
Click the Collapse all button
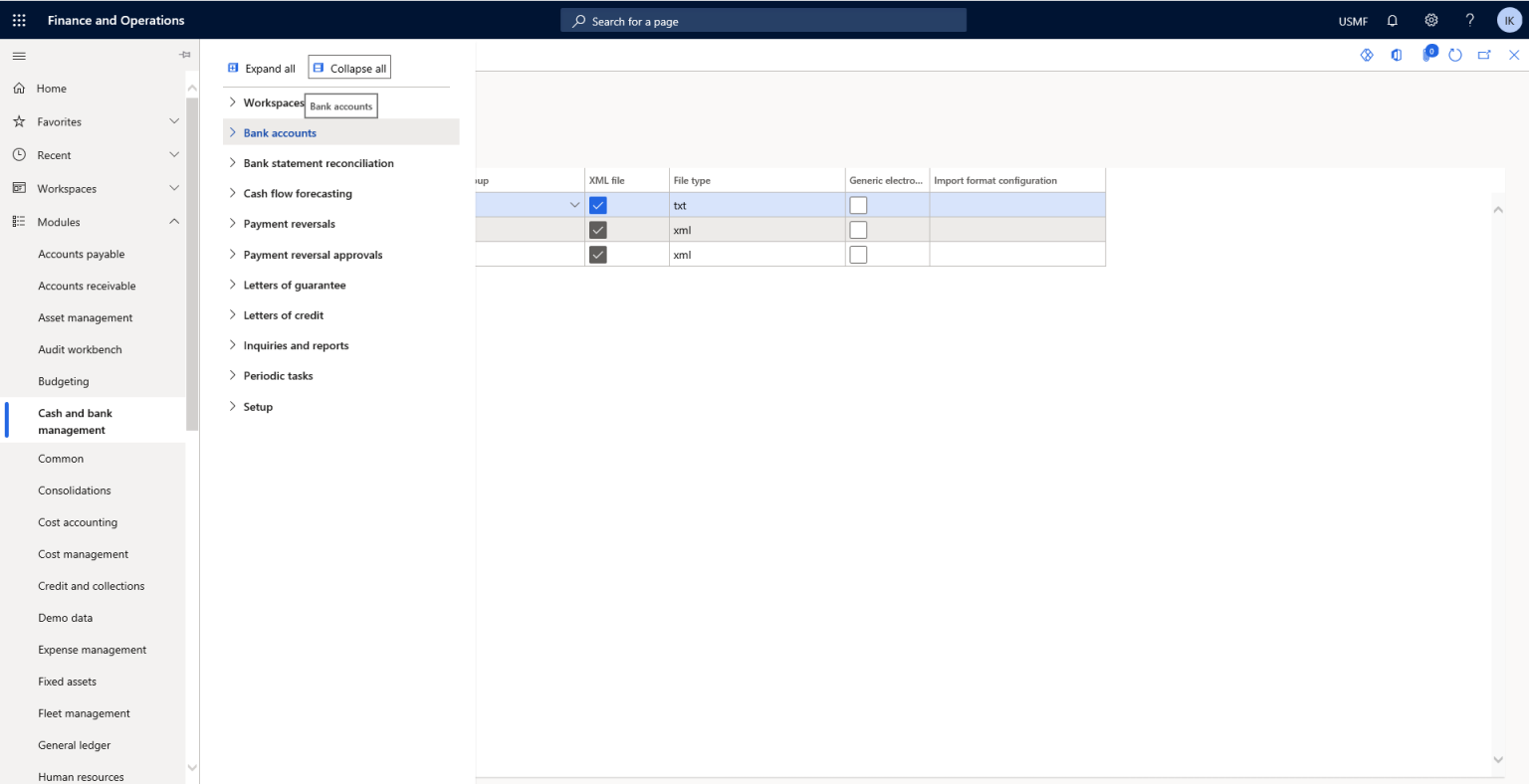(x=348, y=67)
